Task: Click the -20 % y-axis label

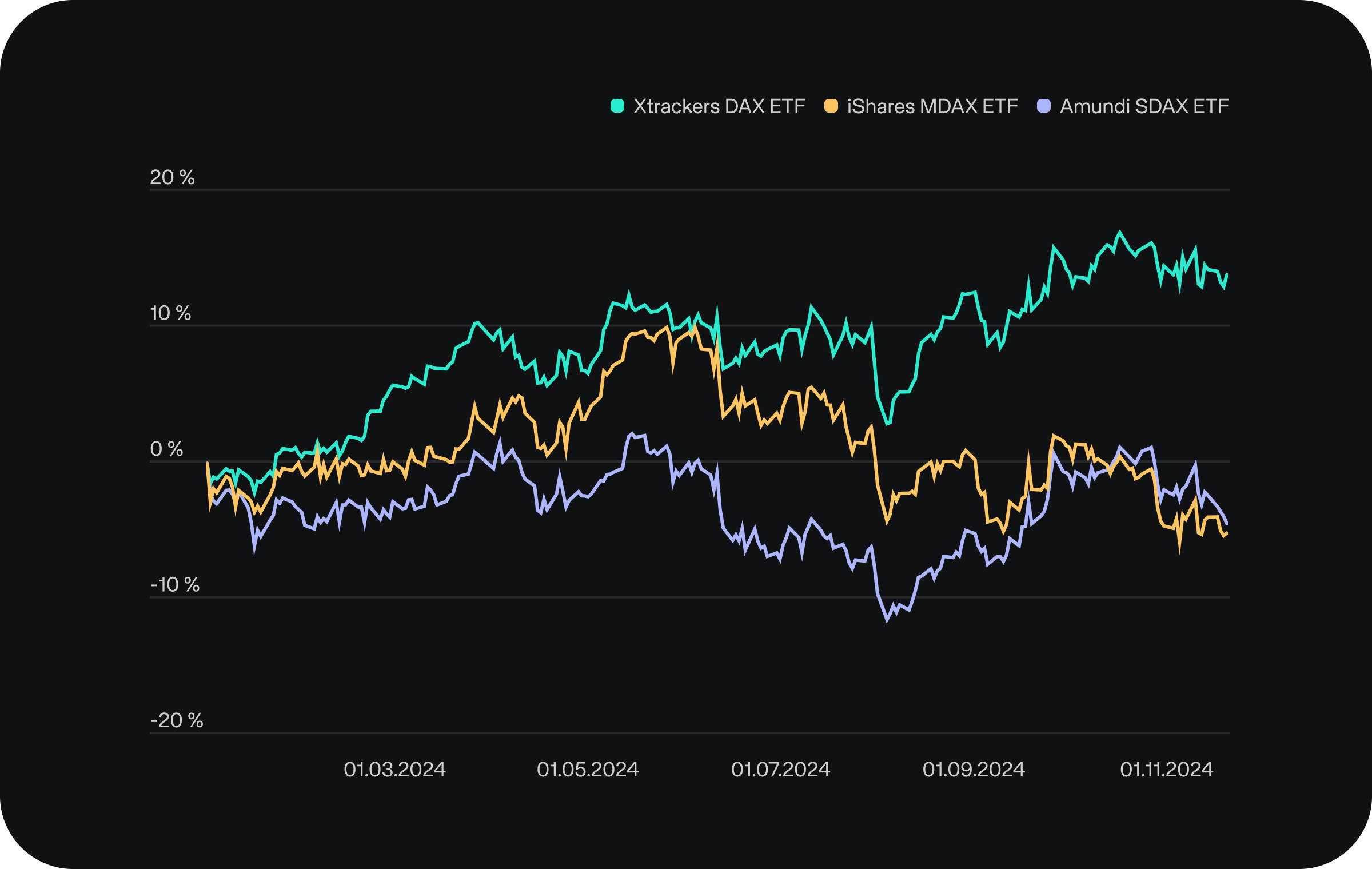Action: tap(177, 720)
